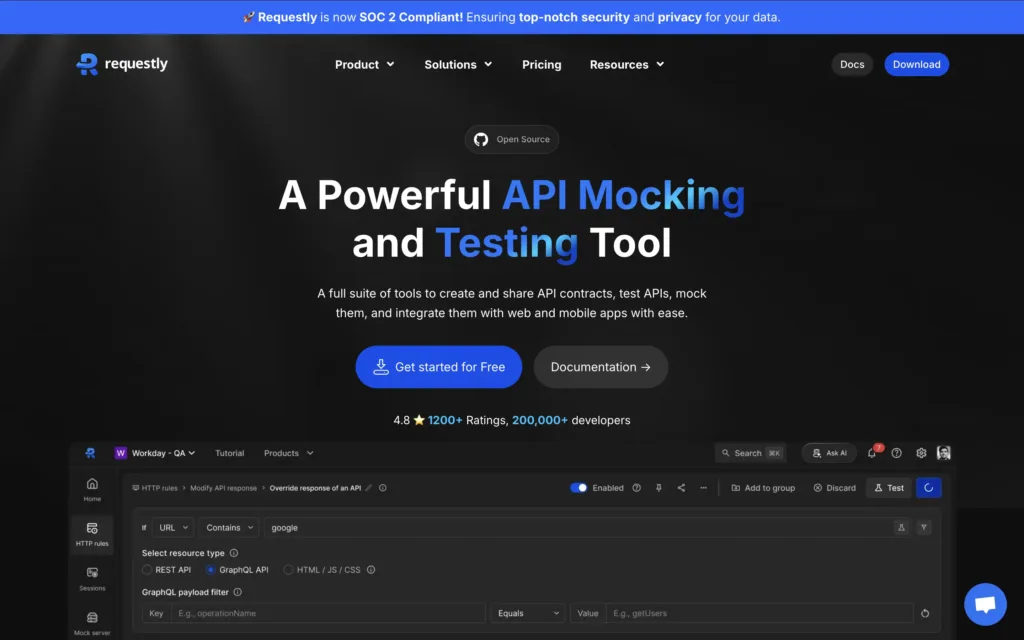Click the user profile avatar
The height and width of the screenshot is (640, 1024).
944,453
